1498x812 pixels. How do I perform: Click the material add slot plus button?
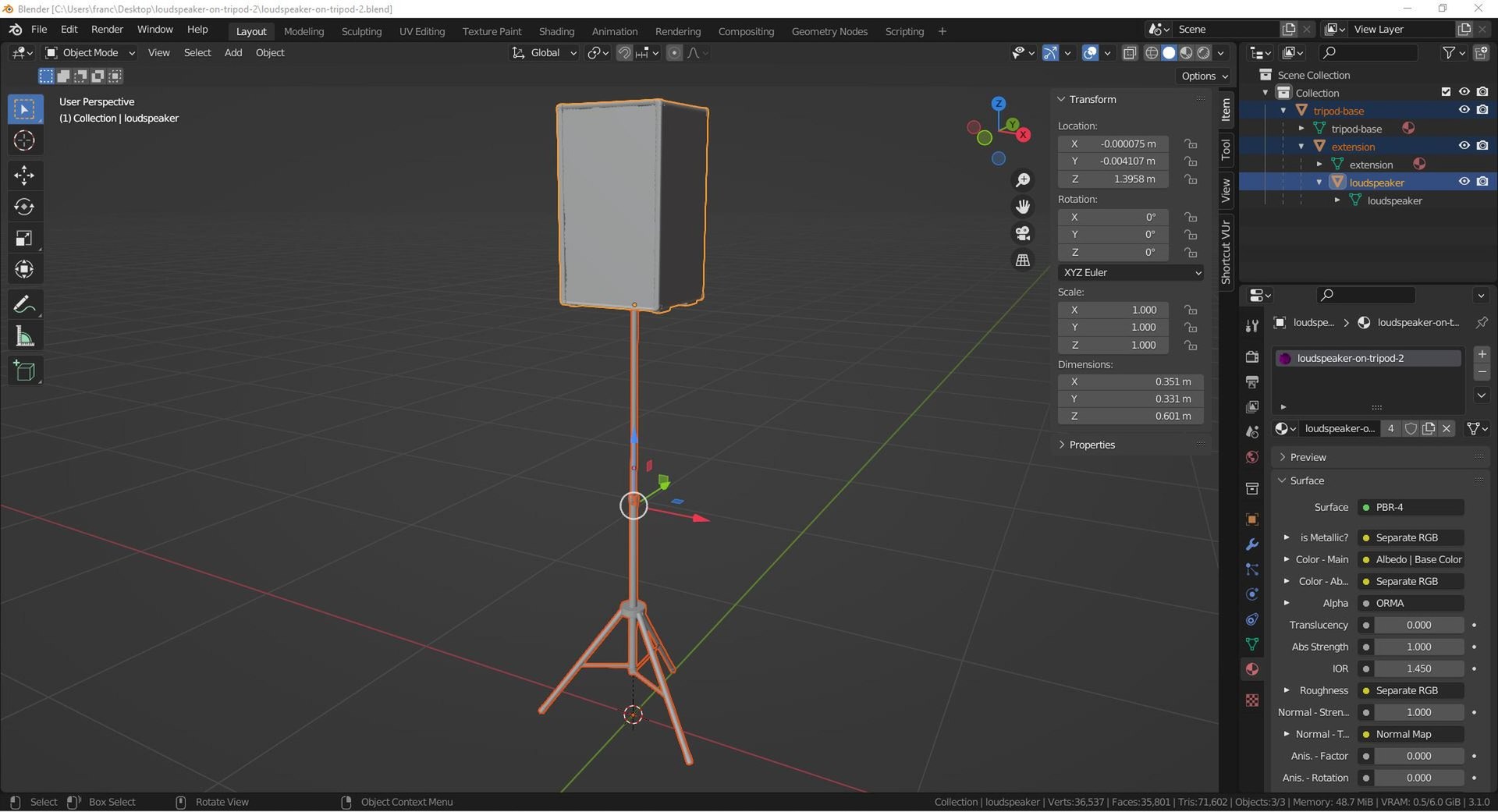tap(1482, 354)
